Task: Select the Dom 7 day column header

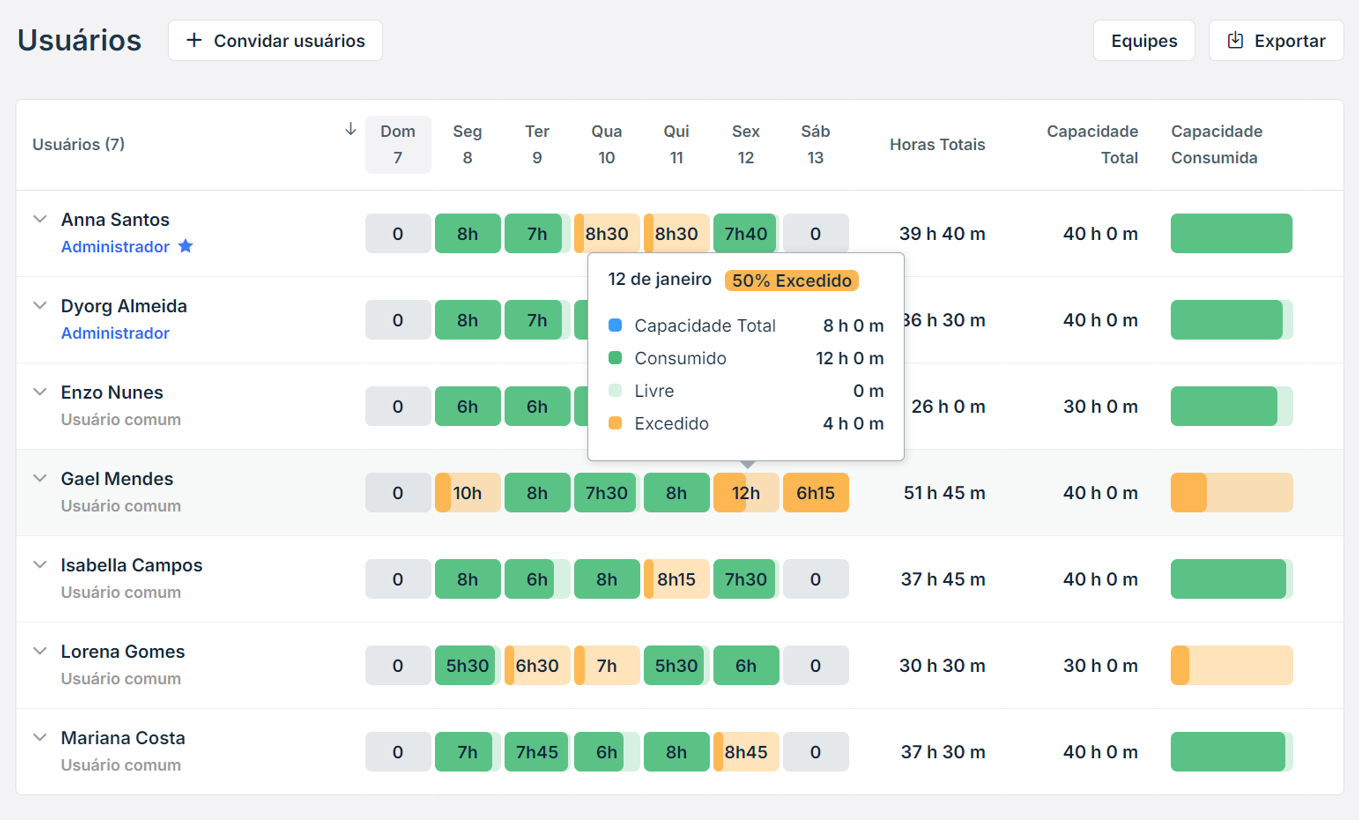Action: click(398, 145)
